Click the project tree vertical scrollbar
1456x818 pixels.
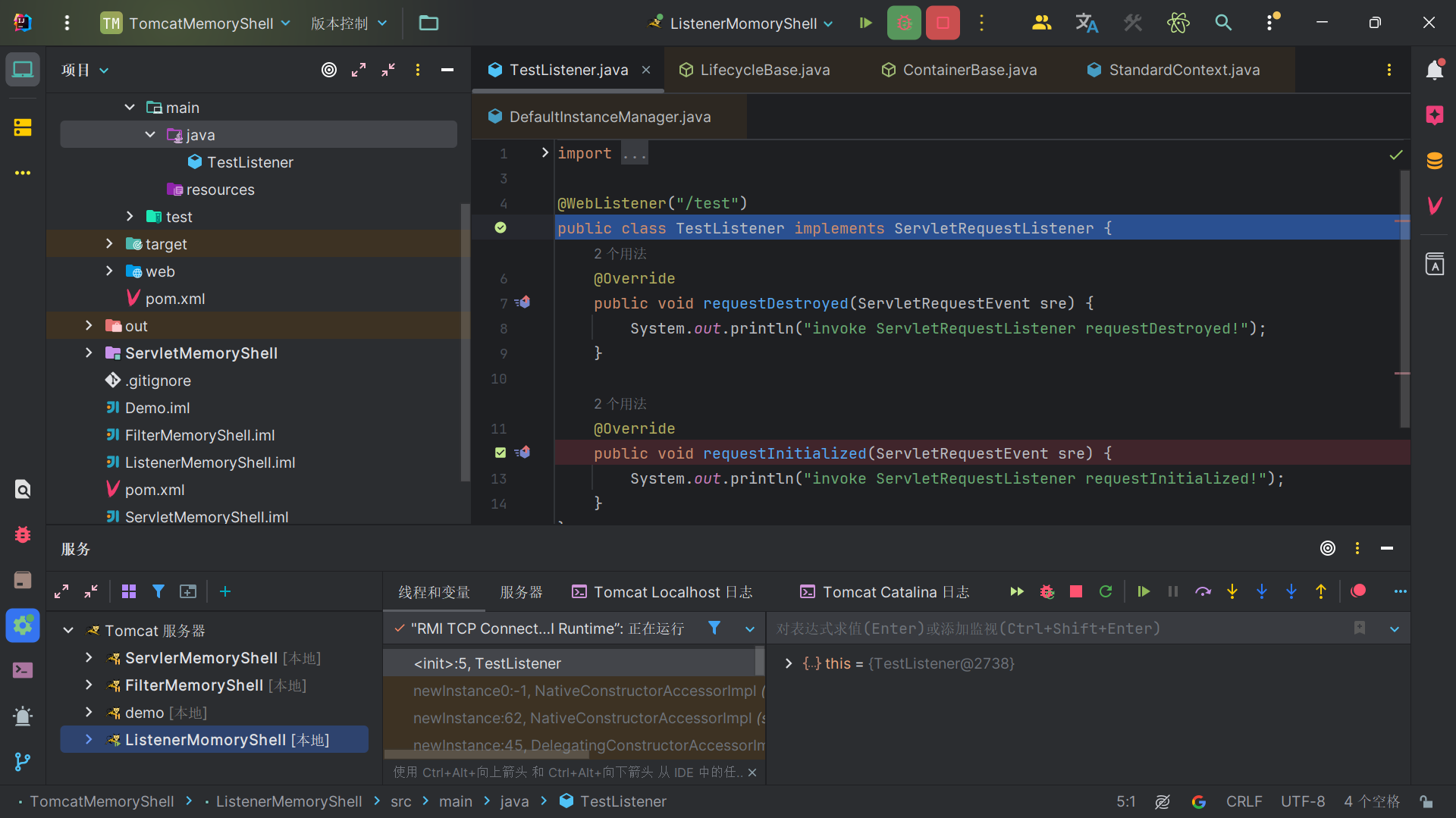[x=465, y=341]
